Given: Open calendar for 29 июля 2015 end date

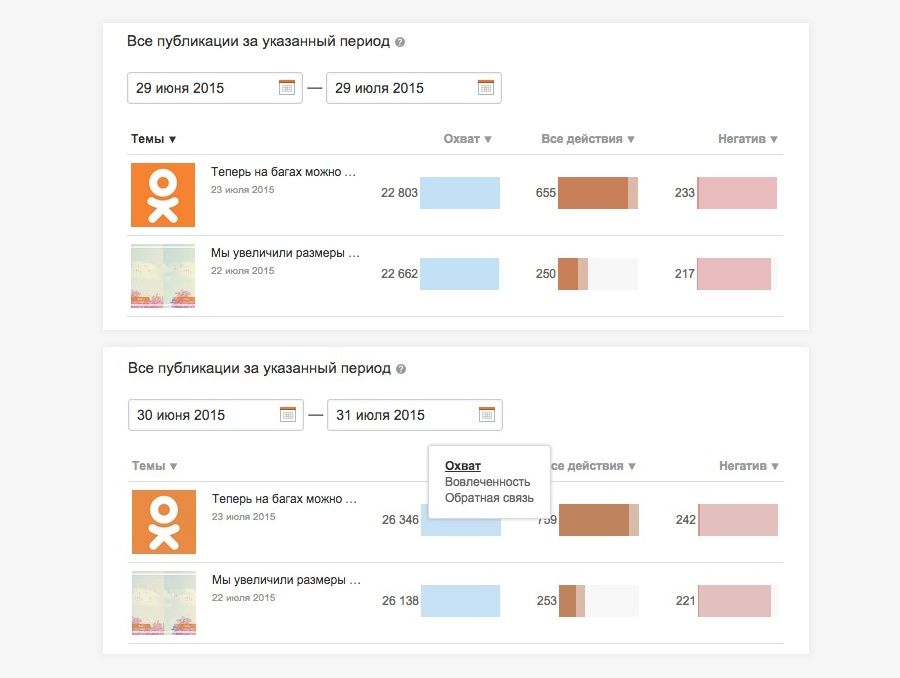Looking at the screenshot, I should tap(486, 88).
